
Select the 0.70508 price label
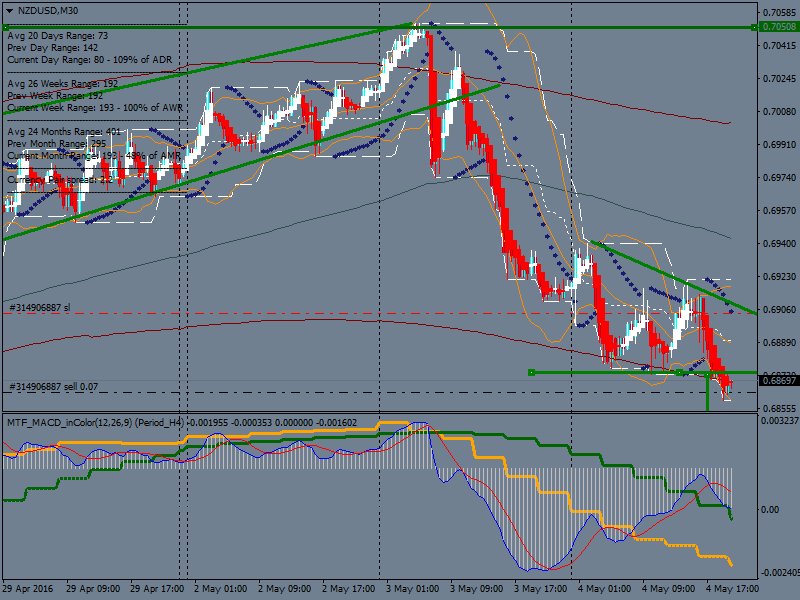[x=779, y=27]
